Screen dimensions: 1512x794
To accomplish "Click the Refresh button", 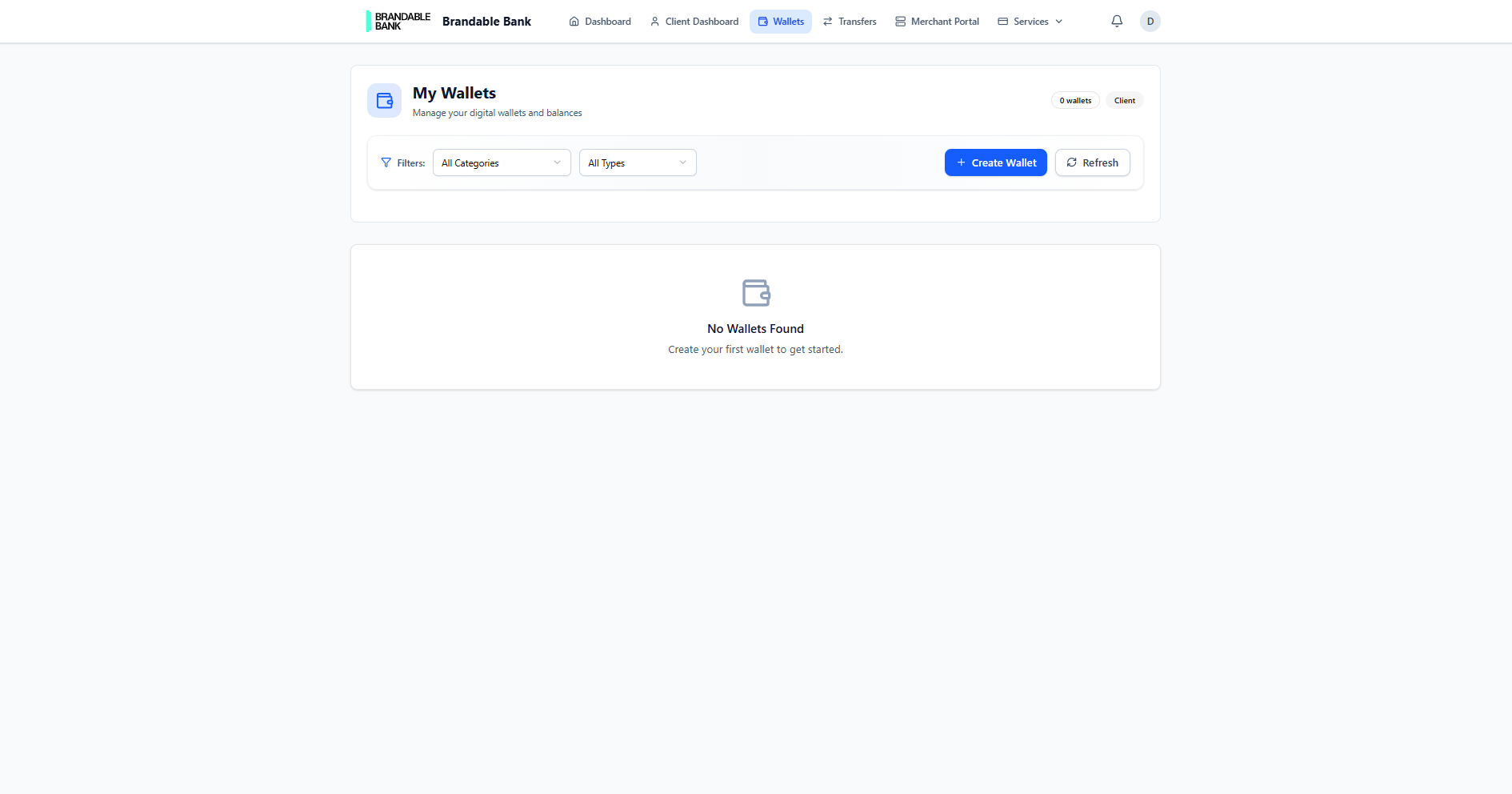I will point(1092,162).
